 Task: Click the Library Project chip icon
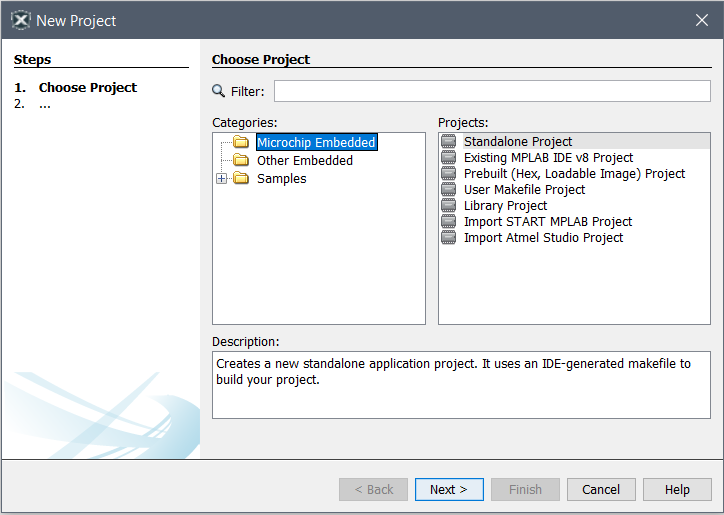pyautogui.click(x=449, y=206)
